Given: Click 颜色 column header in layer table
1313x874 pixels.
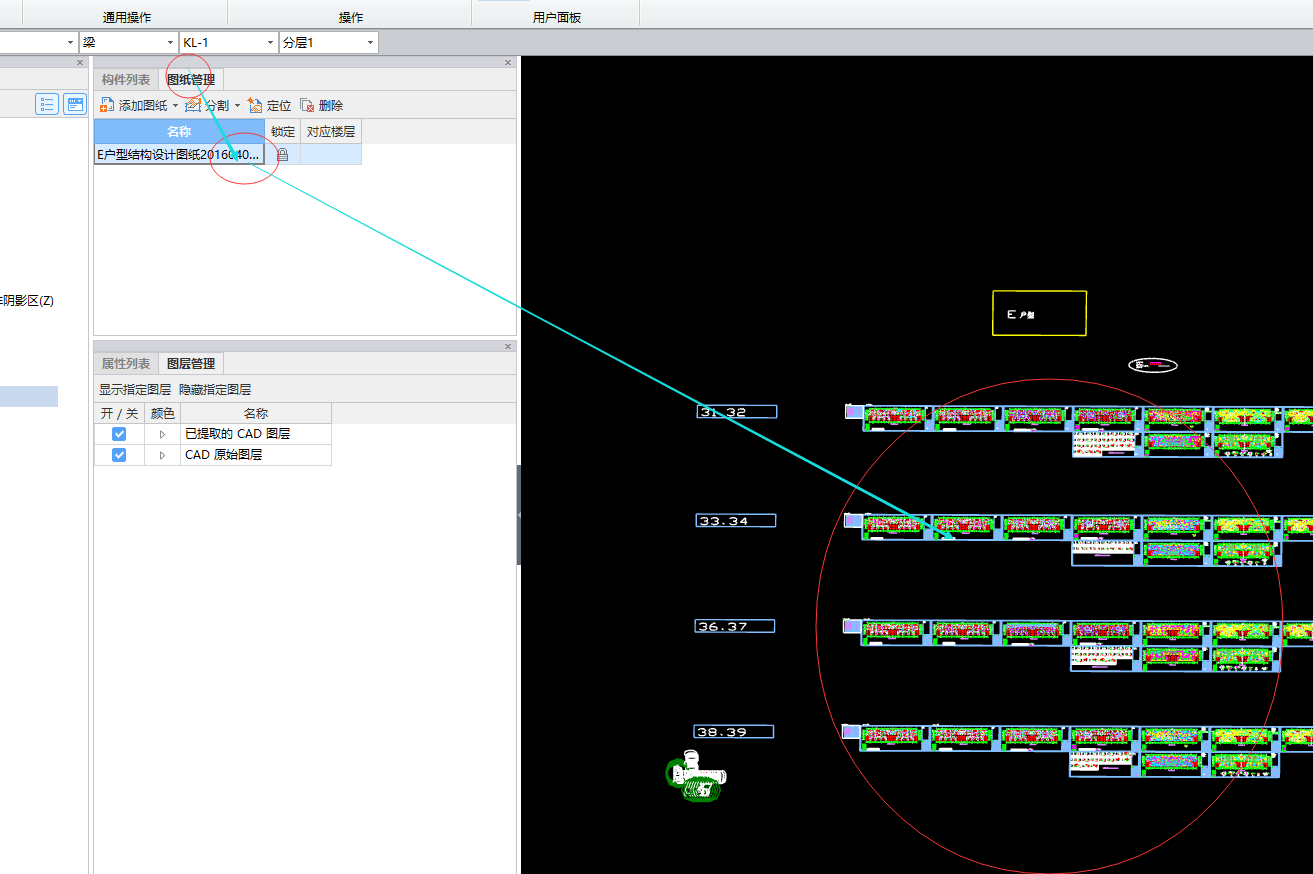Looking at the screenshot, I should (162, 413).
